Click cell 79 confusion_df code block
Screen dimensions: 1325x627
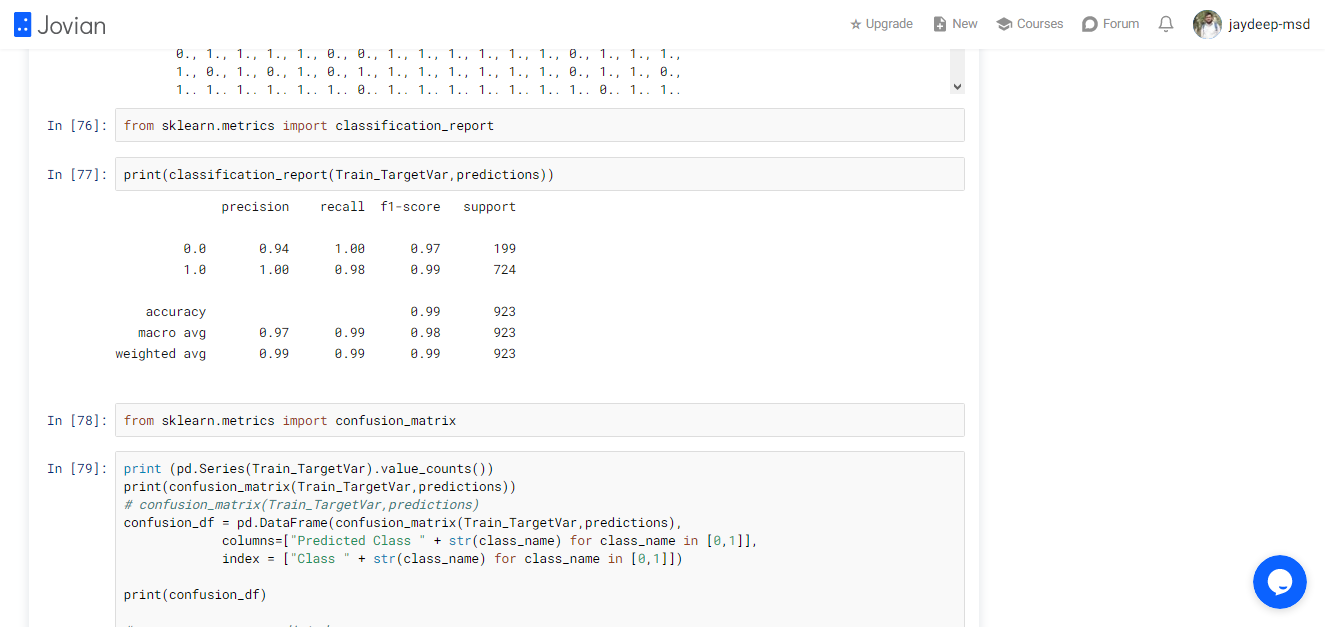click(540, 540)
